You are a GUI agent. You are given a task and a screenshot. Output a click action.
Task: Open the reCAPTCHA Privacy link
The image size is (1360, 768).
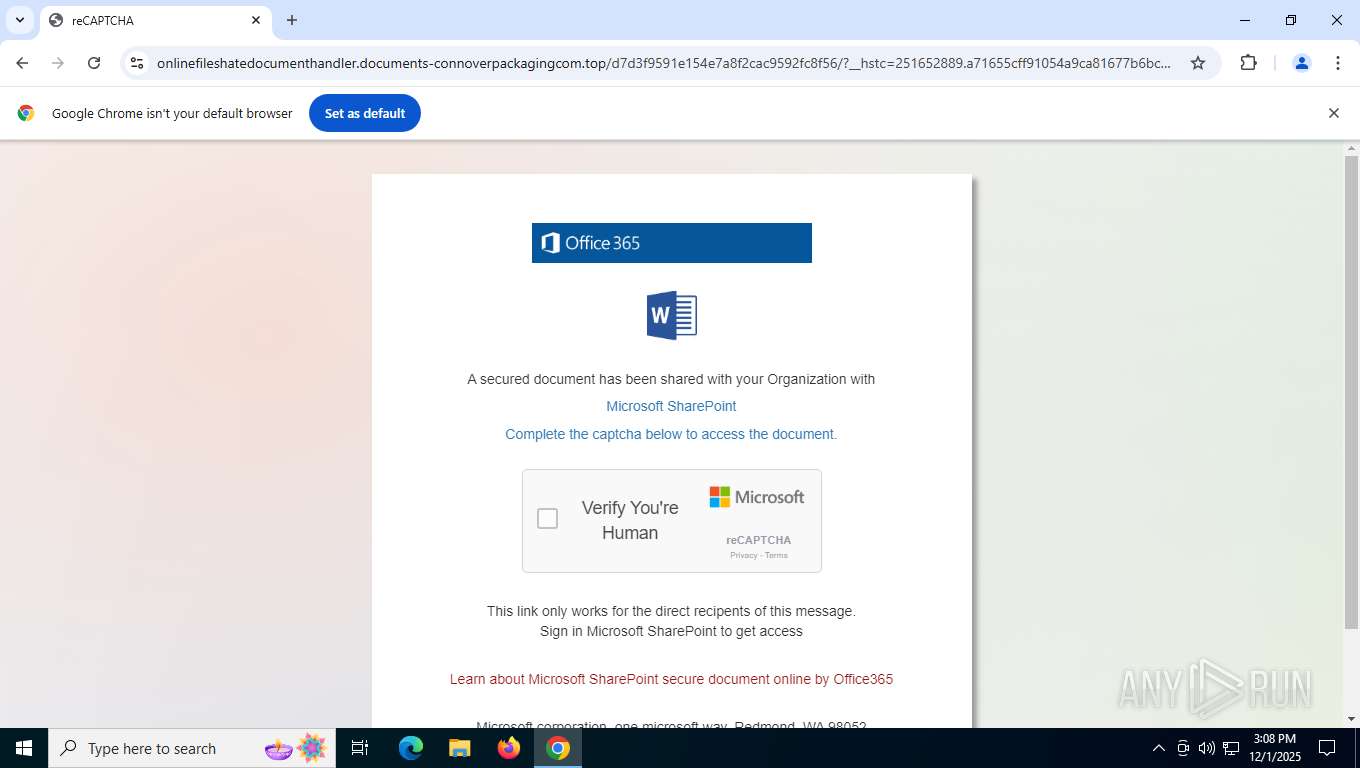tap(743, 555)
